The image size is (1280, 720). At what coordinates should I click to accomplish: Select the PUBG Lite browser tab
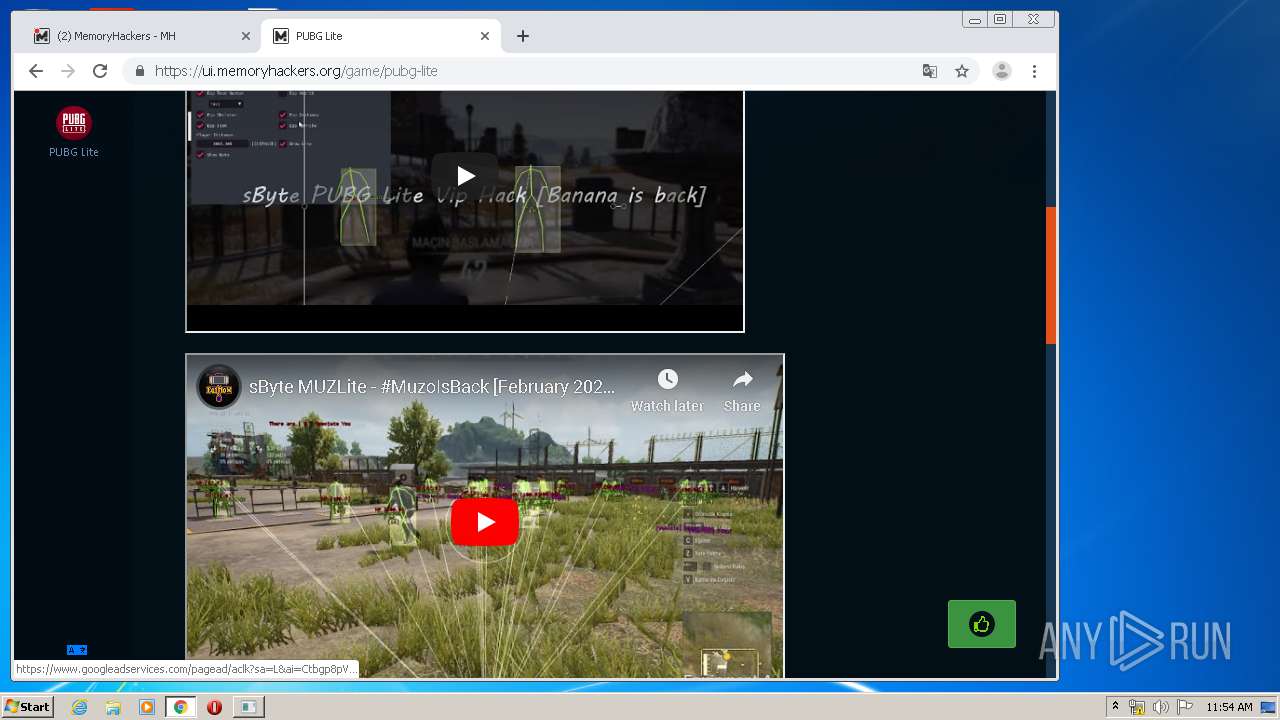(x=380, y=36)
